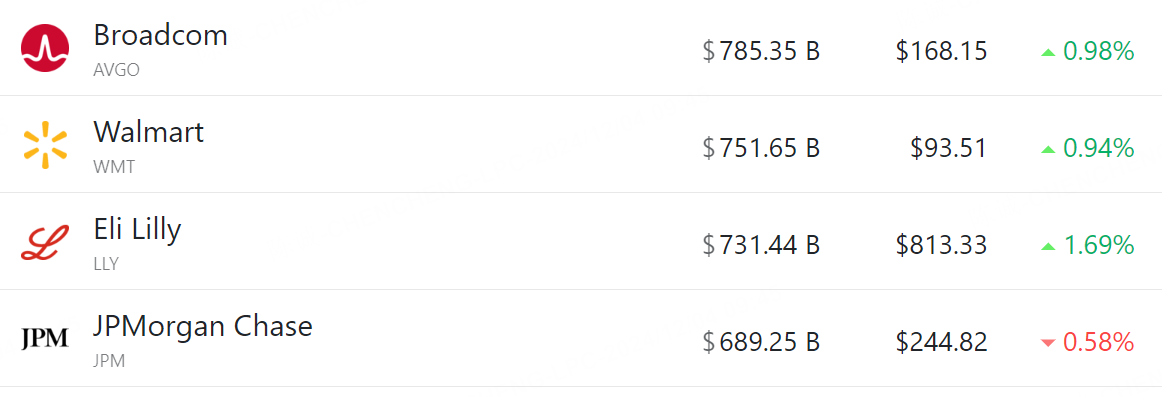
Task: Click JPMorgan market cap $689.25 B
Action: (761, 342)
